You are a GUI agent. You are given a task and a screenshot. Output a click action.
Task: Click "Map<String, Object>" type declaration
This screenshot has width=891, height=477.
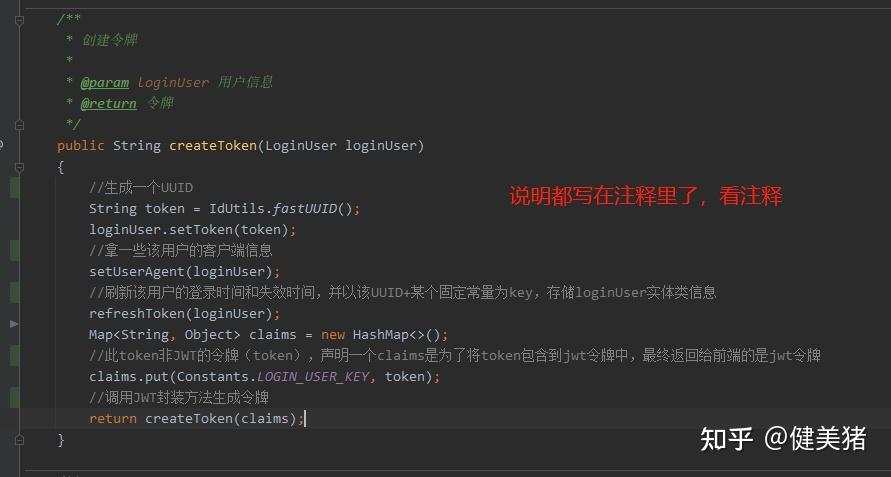[x=165, y=334]
